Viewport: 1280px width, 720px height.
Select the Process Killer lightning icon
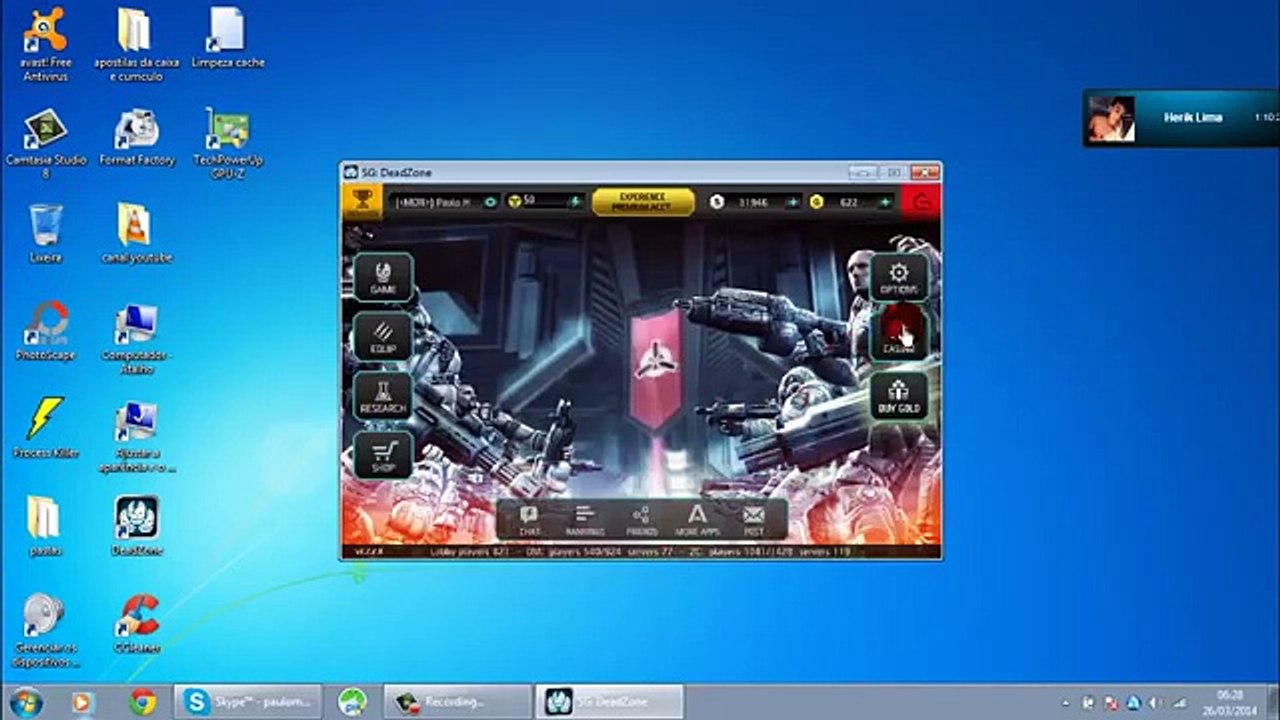tap(46, 428)
